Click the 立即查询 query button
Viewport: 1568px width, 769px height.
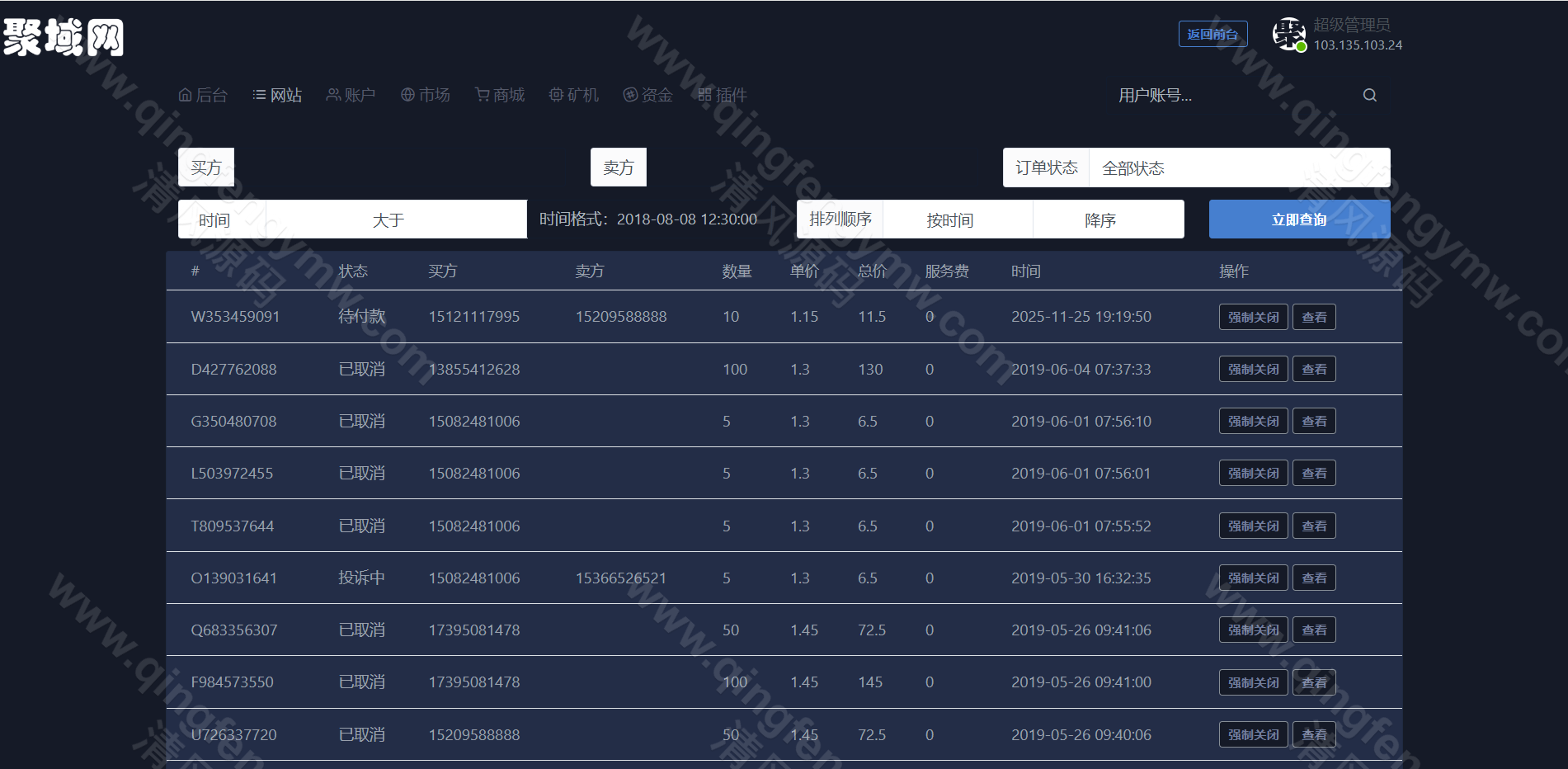[x=1298, y=219]
